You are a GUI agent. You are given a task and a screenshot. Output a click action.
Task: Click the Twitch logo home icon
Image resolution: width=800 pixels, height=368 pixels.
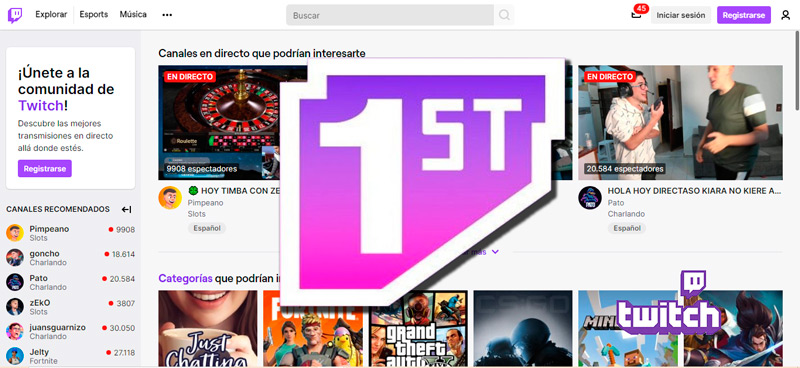pos(15,15)
